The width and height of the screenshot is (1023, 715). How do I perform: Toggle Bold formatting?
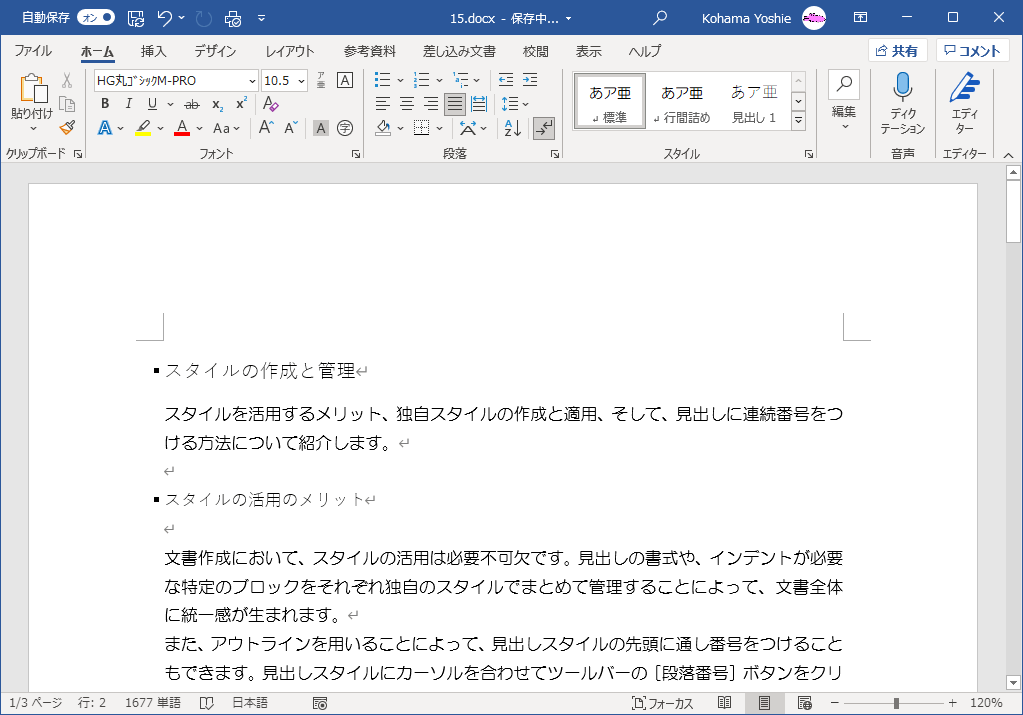[105, 104]
